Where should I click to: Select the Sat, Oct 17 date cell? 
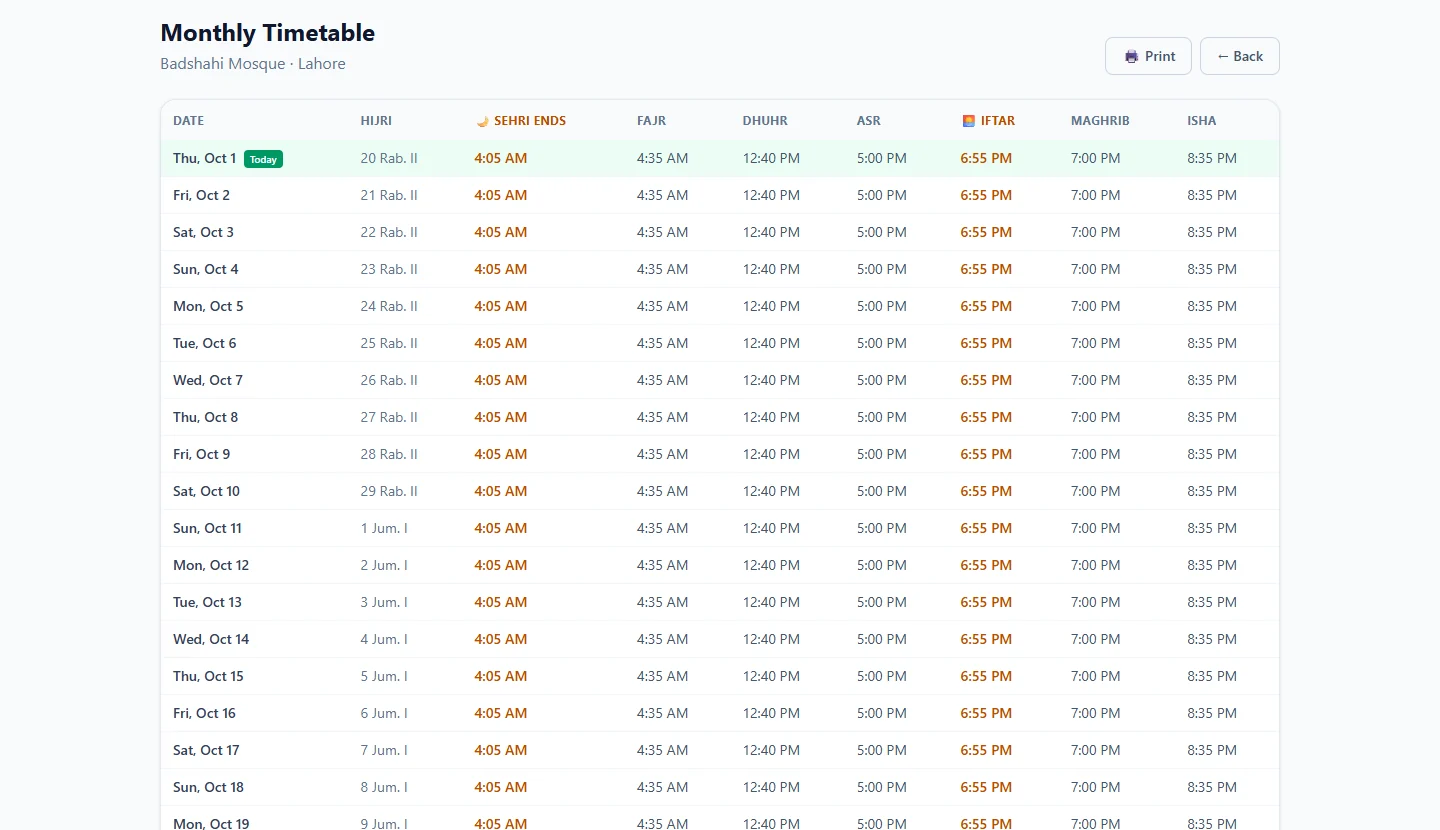click(206, 750)
